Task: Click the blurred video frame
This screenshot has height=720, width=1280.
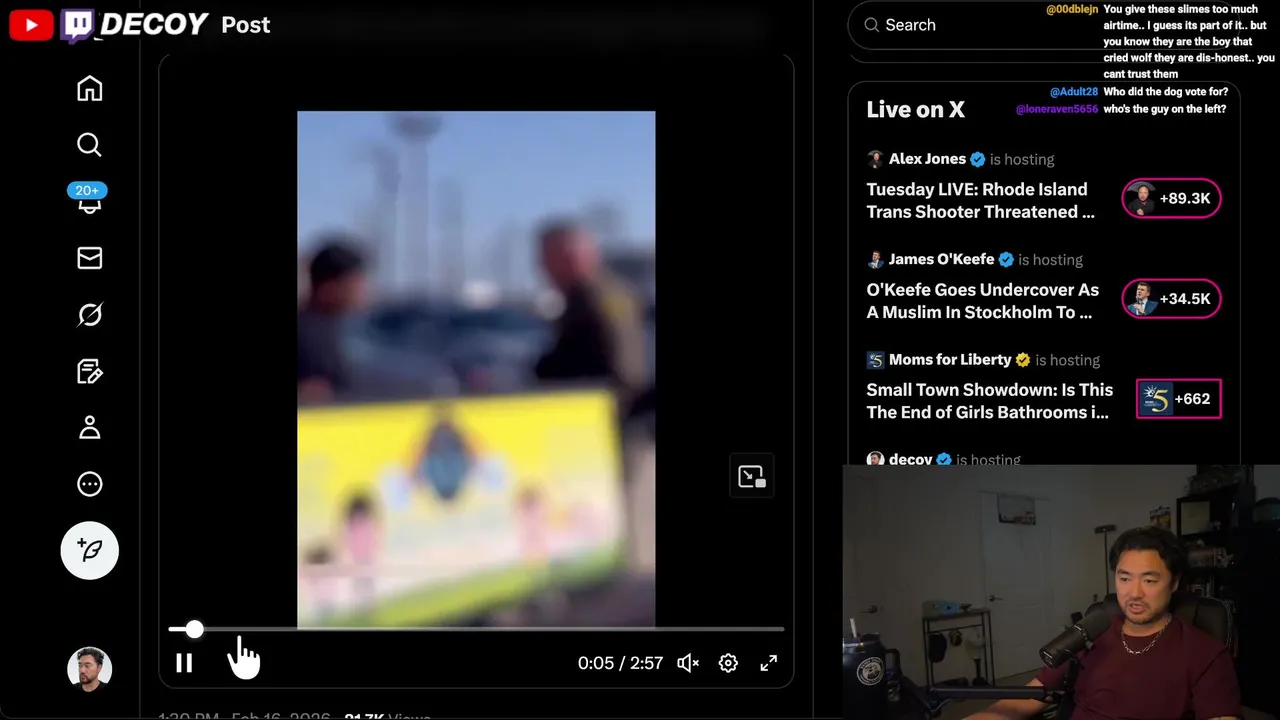Action: coord(476,368)
